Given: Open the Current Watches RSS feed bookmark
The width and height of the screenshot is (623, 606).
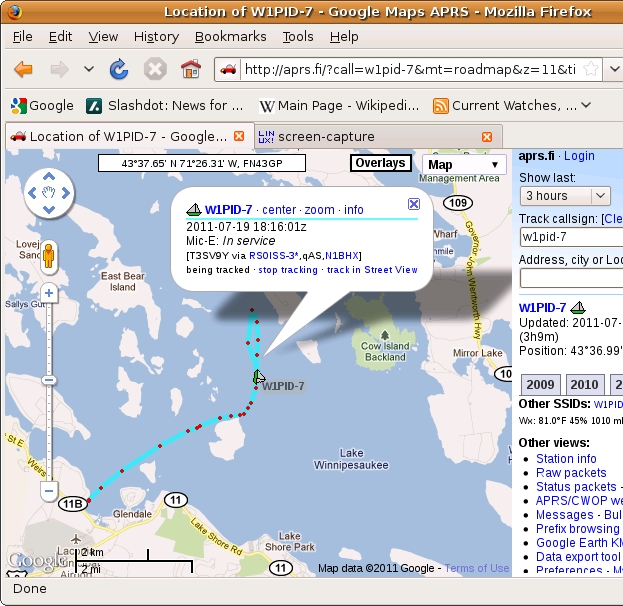Looking at the screenshot, I should (x=505, y=105).
